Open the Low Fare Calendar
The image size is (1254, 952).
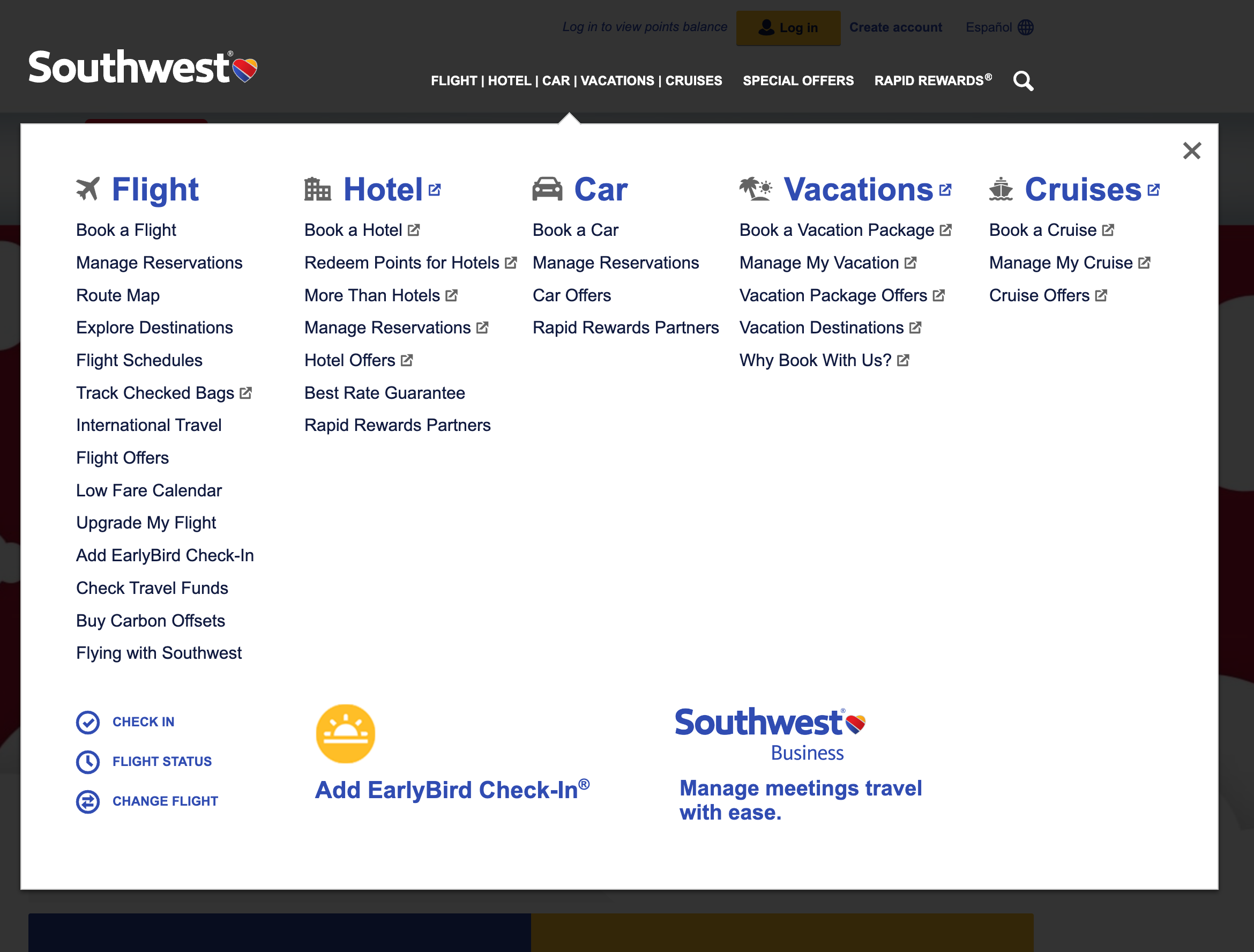coord(148,490)
